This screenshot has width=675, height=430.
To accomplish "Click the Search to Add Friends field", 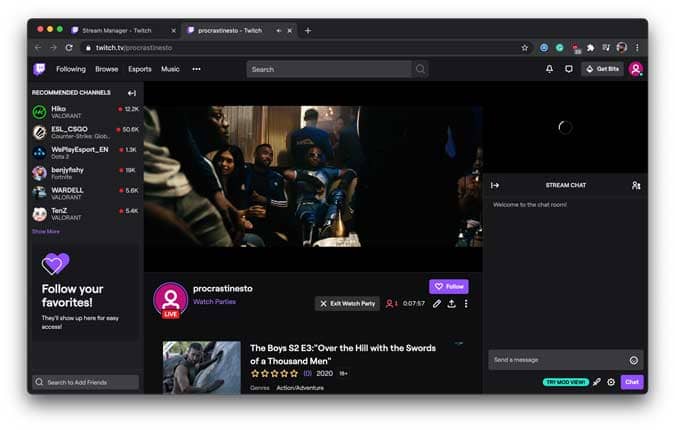I will (86, 382).
